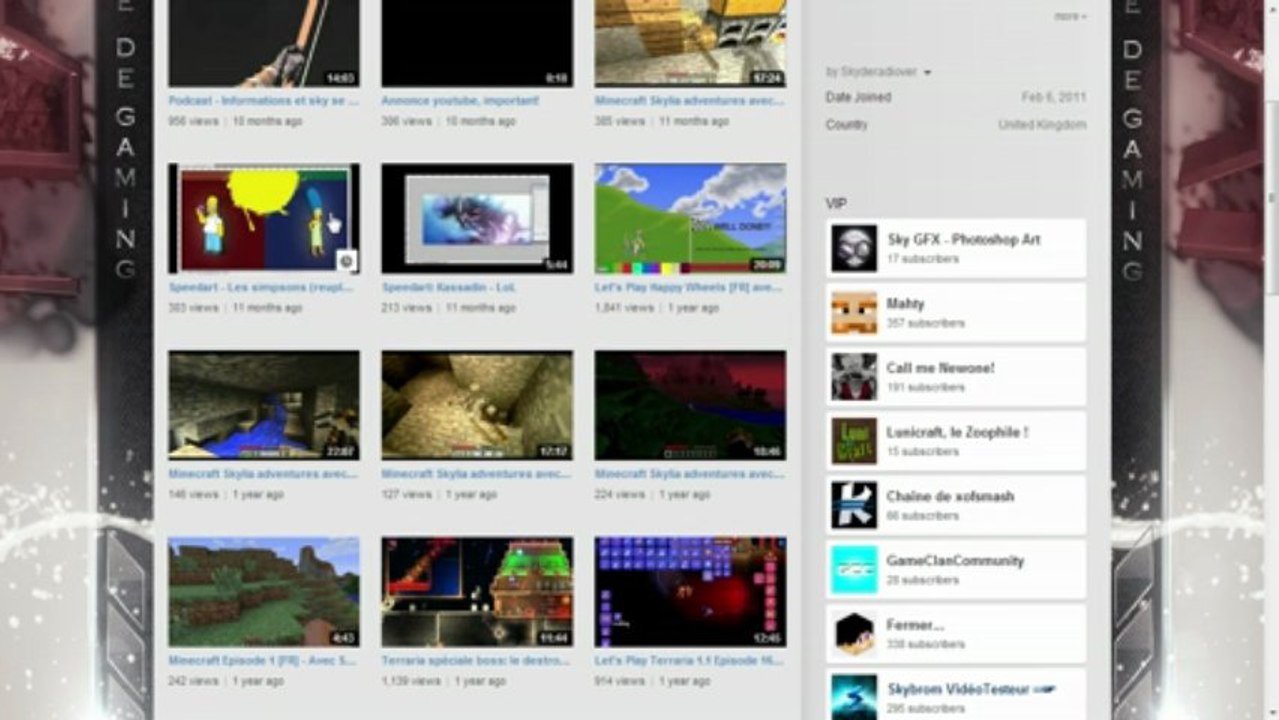Play the Terraria Episode 16 thumbnail lasting 12:45
Viewport: 1279px width, 720px height.
pyautogui.click(x=690, y=592)
